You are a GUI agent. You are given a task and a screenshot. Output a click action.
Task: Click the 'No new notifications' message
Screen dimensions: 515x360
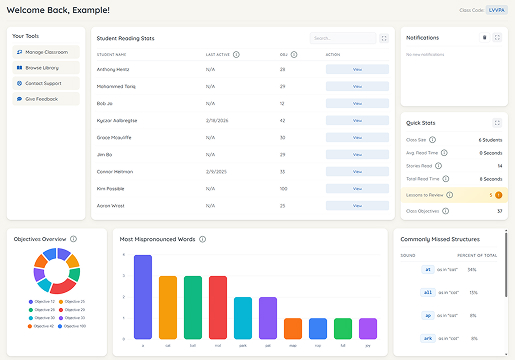pyautogui.click(x=425, y=54)
